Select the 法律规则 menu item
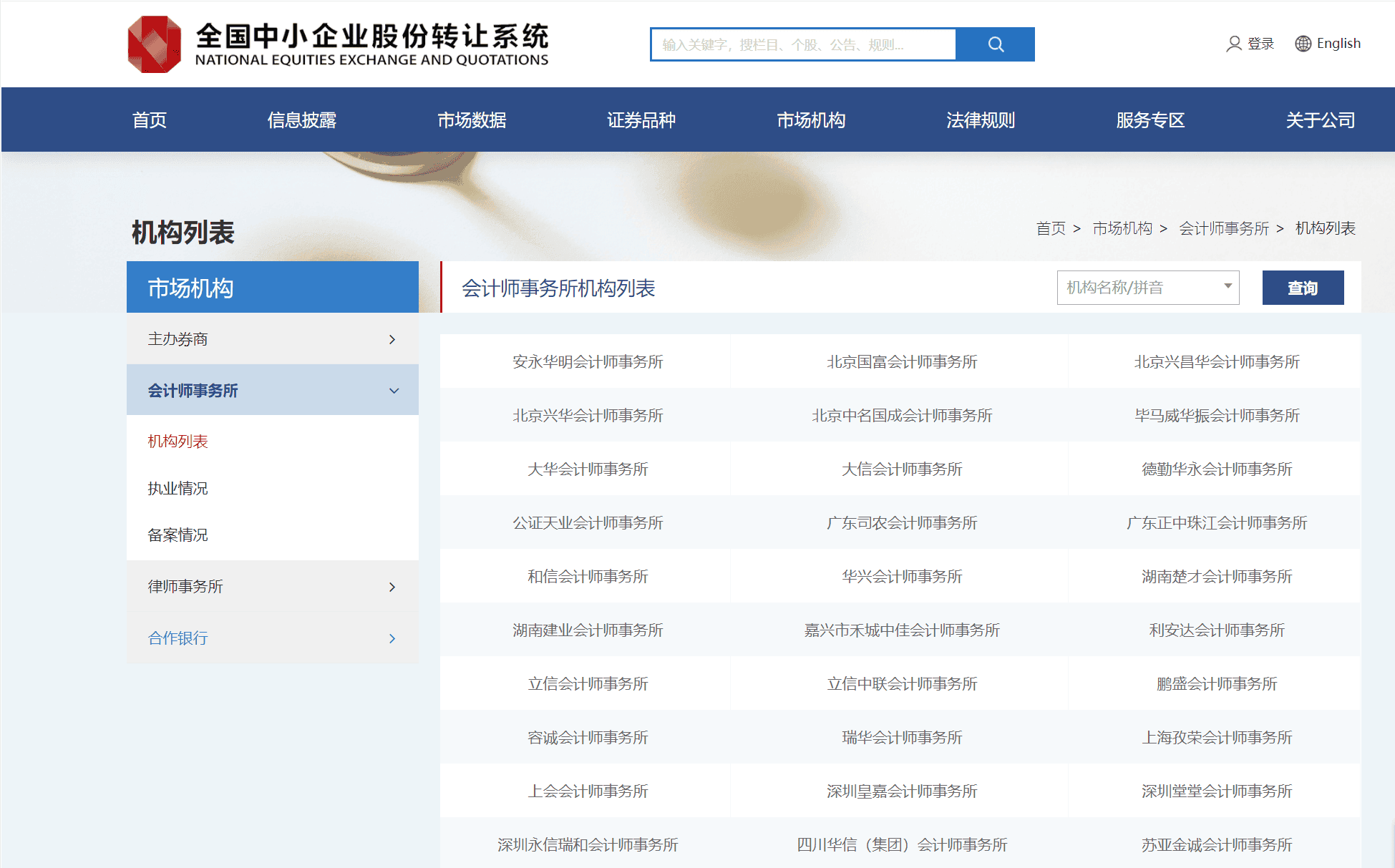Image resolution: width=1395 pixels, height=868 pixels. pyautogui.click(x=981, y=120)
